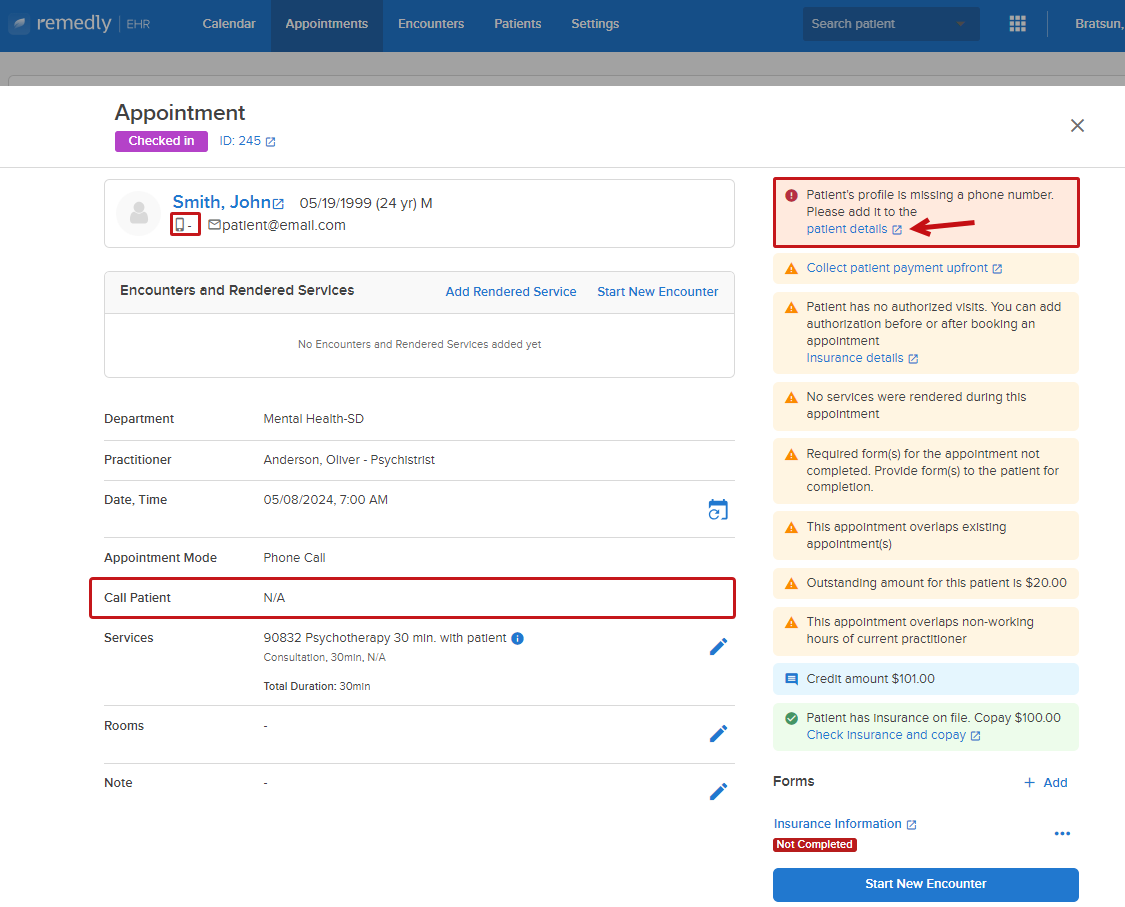Click the Add Rendered Service link
The width and height of the screenshot is (1125, 907).
511,292
